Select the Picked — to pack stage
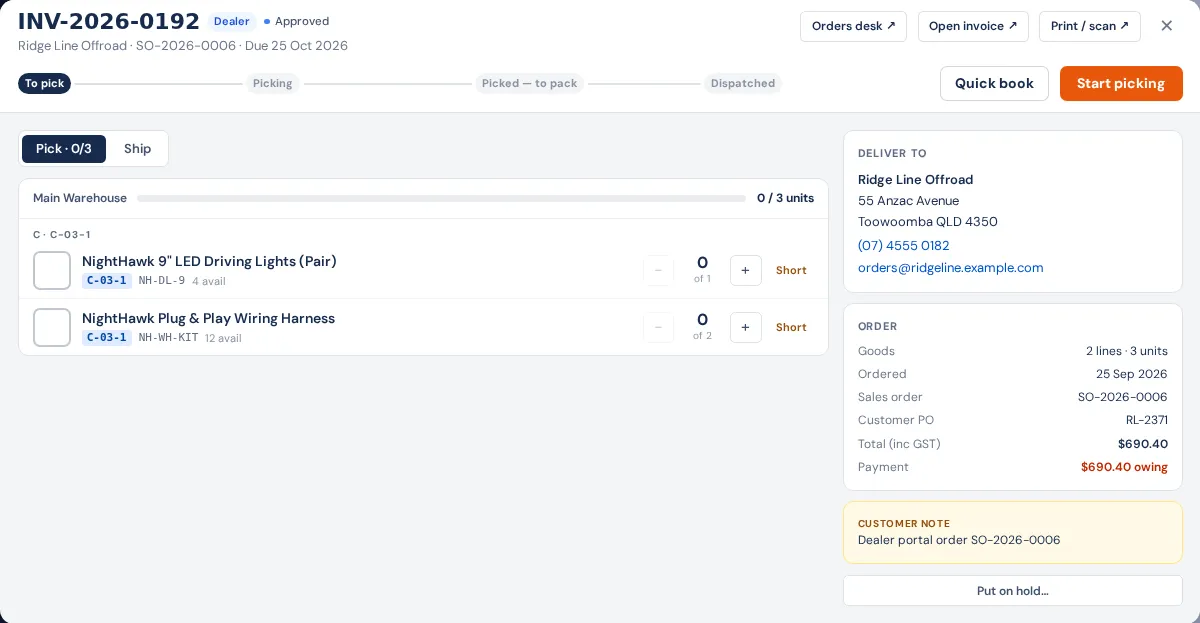Screen dimensions: 1200x623 (x=530, y=83)
